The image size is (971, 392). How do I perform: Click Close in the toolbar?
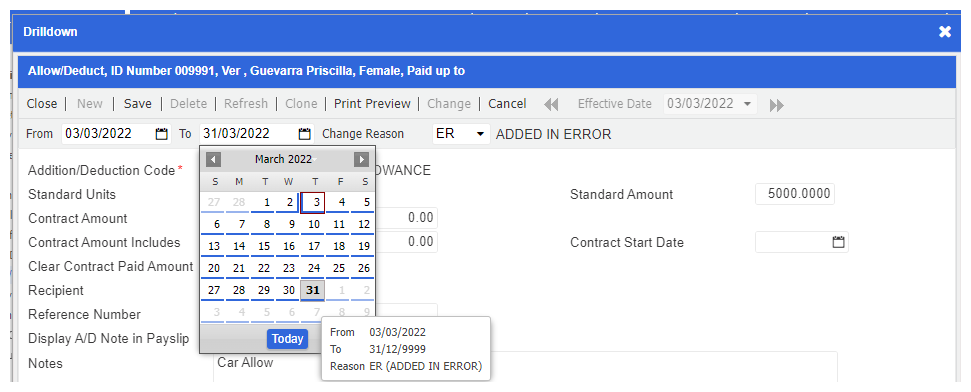pos(42,103)
